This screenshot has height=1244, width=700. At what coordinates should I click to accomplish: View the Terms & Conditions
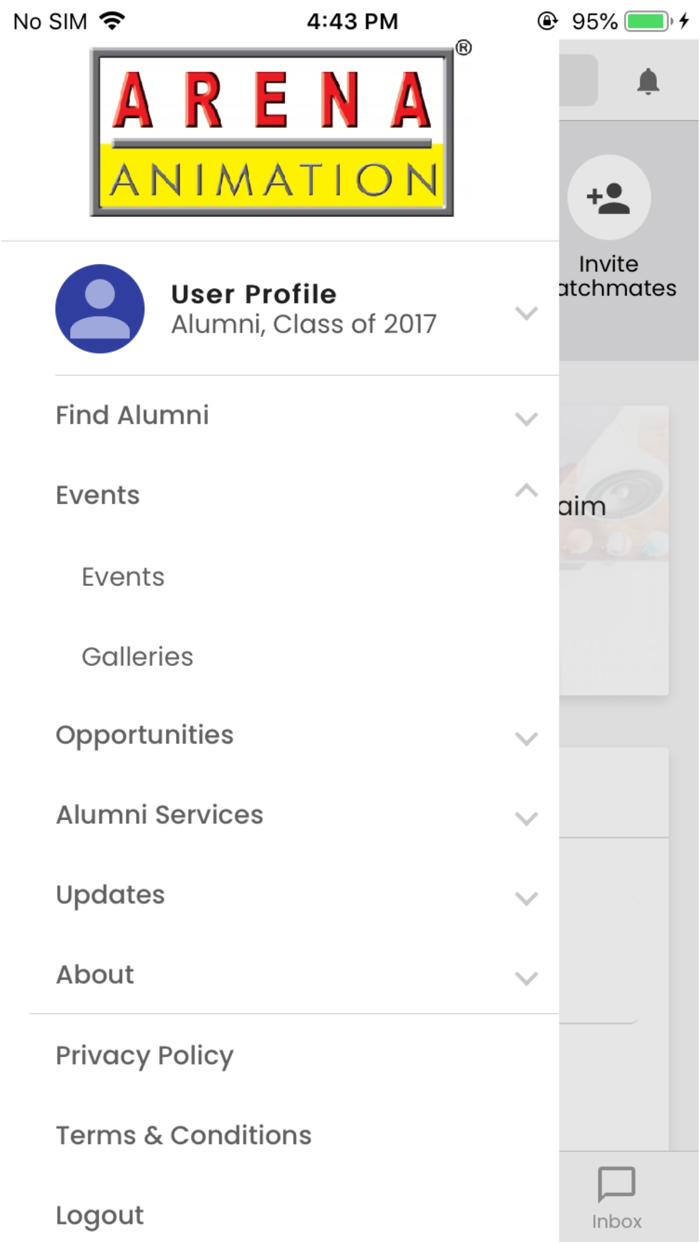coord(183,1135)
